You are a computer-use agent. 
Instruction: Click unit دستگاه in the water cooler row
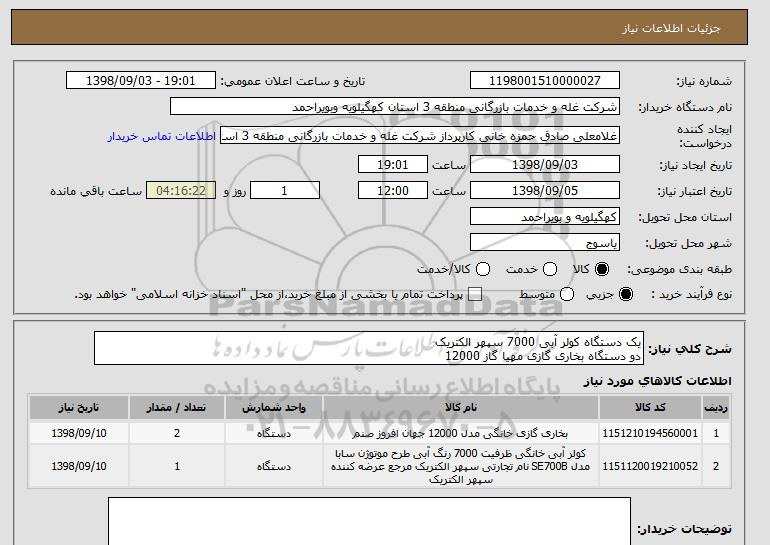(274, 466)
